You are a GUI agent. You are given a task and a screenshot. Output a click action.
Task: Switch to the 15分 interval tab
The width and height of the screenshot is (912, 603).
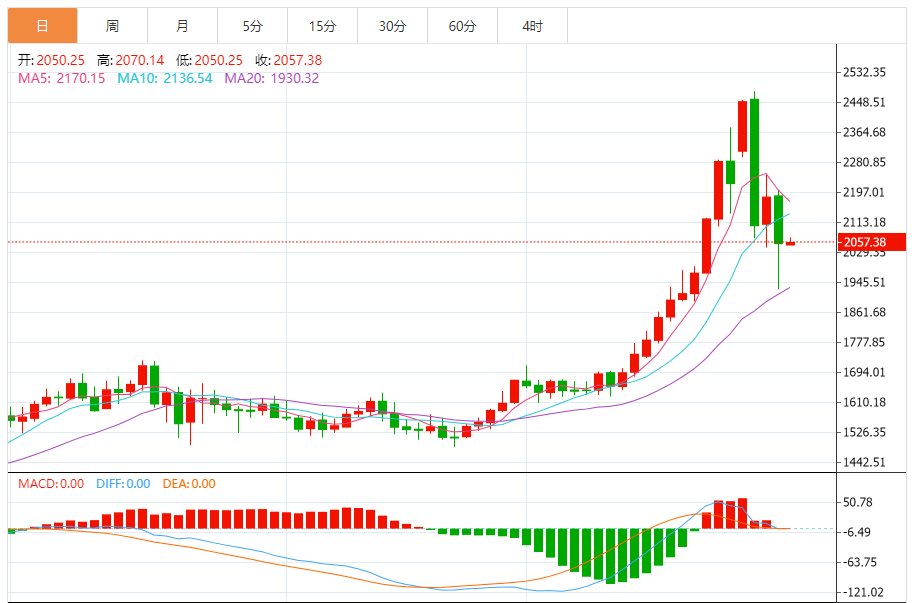(322, 26)
